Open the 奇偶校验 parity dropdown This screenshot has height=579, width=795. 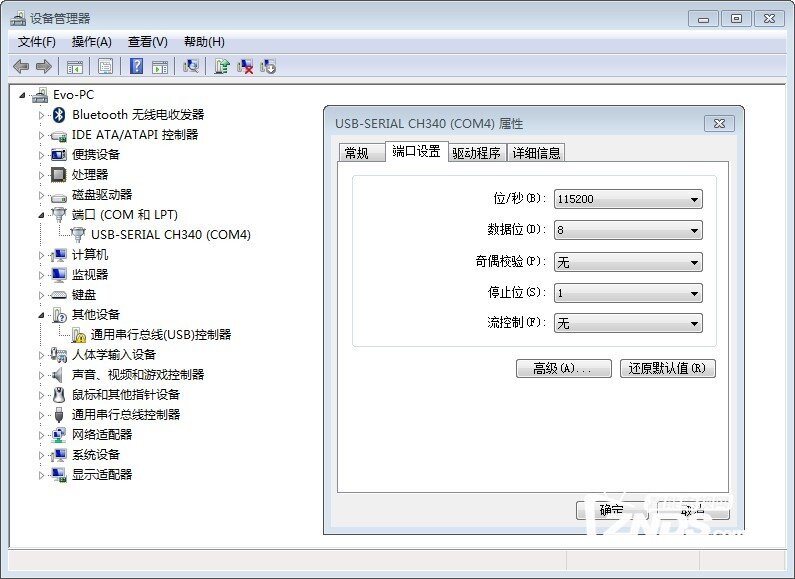click(628, 262)
